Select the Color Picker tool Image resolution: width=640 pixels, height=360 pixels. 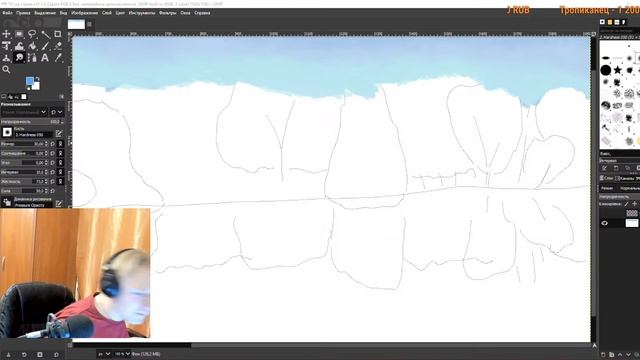click(x=58, y=58)
